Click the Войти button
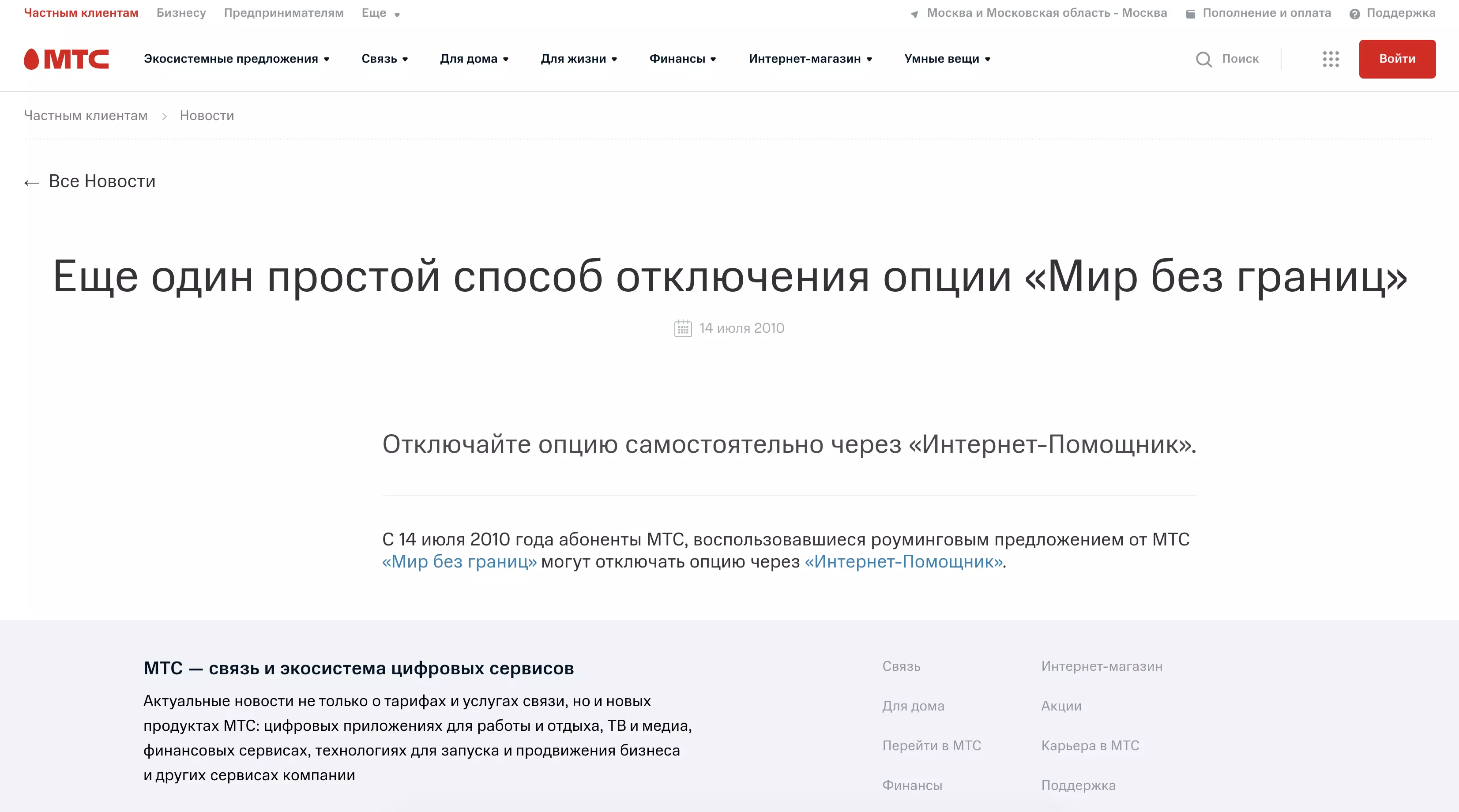The image size is (1459, 812). click(x=1397, y=59)
